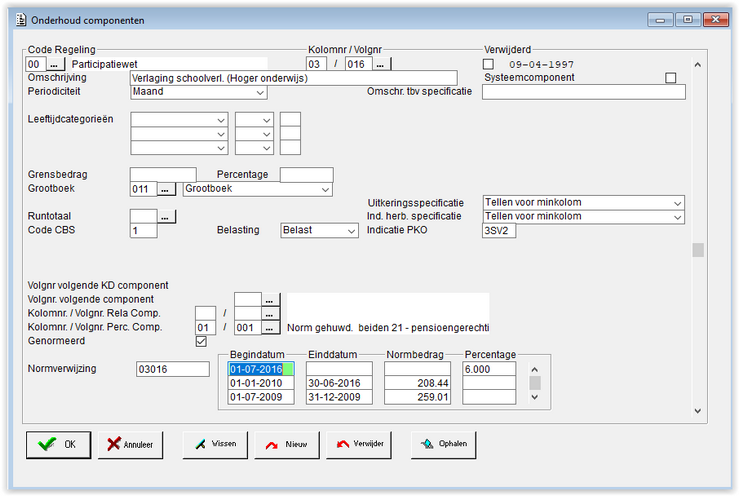Click the Grensbedrag input field
Viewport: 739px width, 496px height.
[163, 174]
